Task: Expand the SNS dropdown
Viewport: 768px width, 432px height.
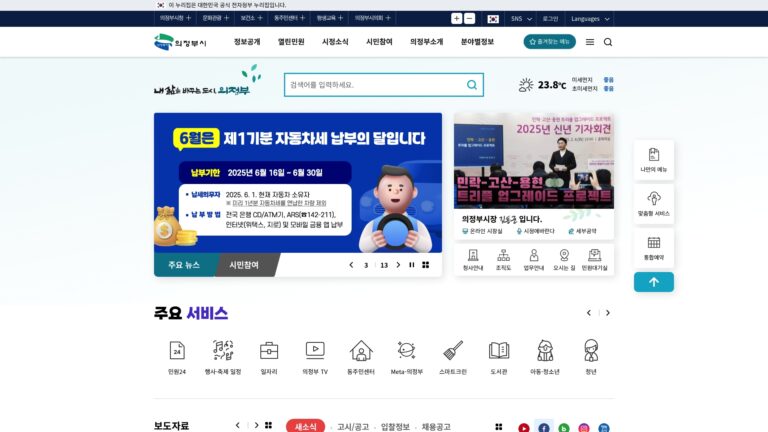Action: (x=521, y=19)
